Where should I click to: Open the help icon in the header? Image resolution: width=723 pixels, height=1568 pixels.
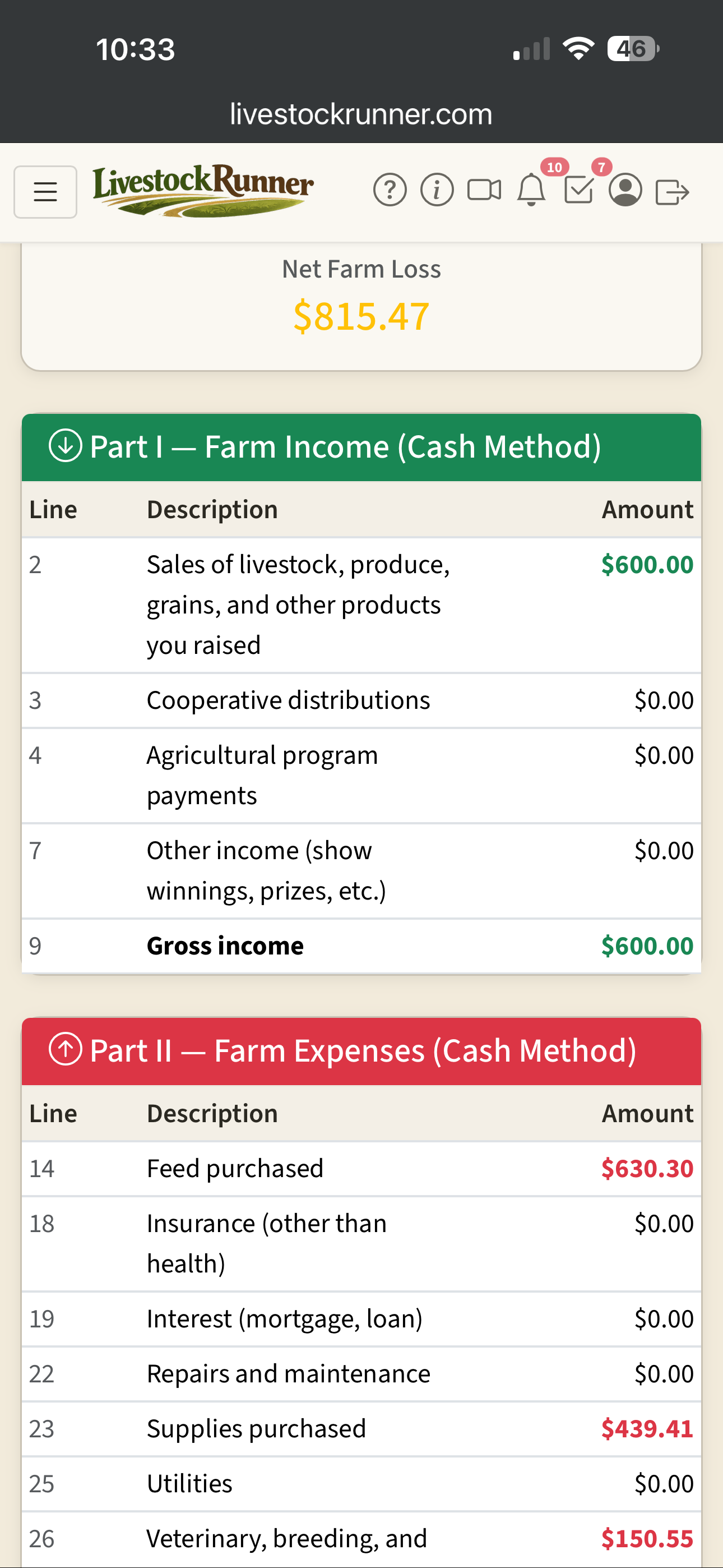[390, 191]
